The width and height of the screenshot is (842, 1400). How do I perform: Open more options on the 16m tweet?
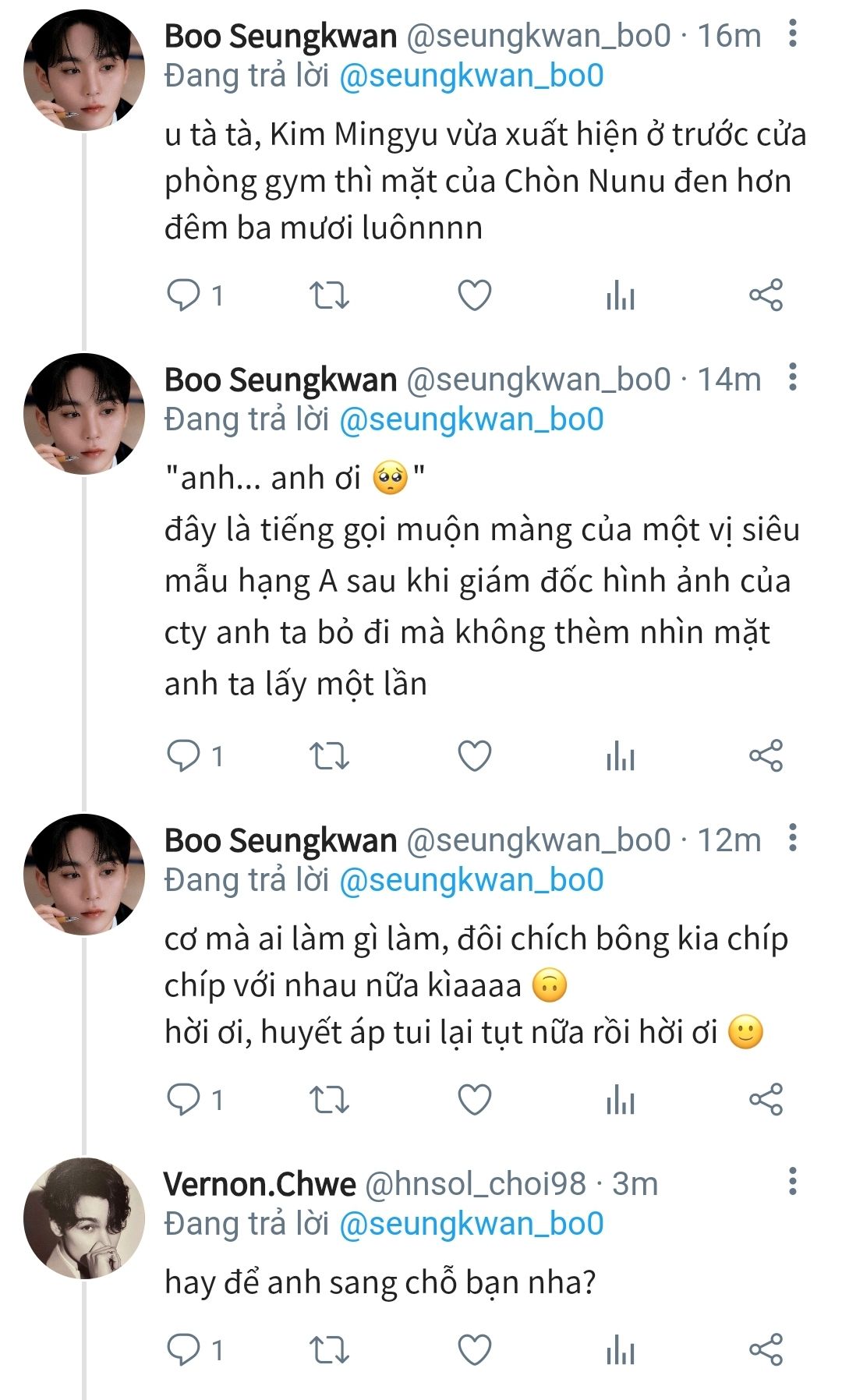click(x=792, y=34)
